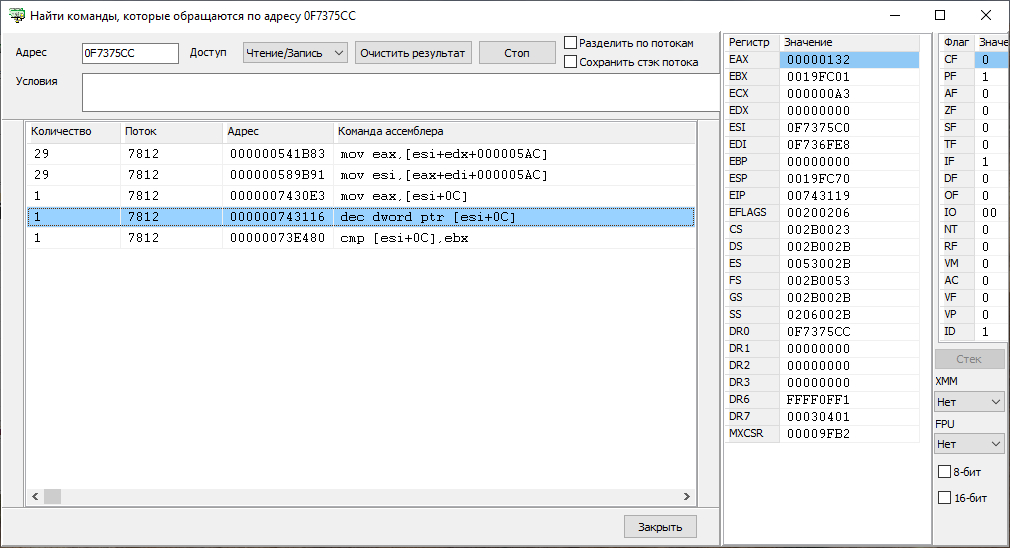Click the disabled Стек button
The width and height of the screenshot is (1010, 548).
point(969,359)
